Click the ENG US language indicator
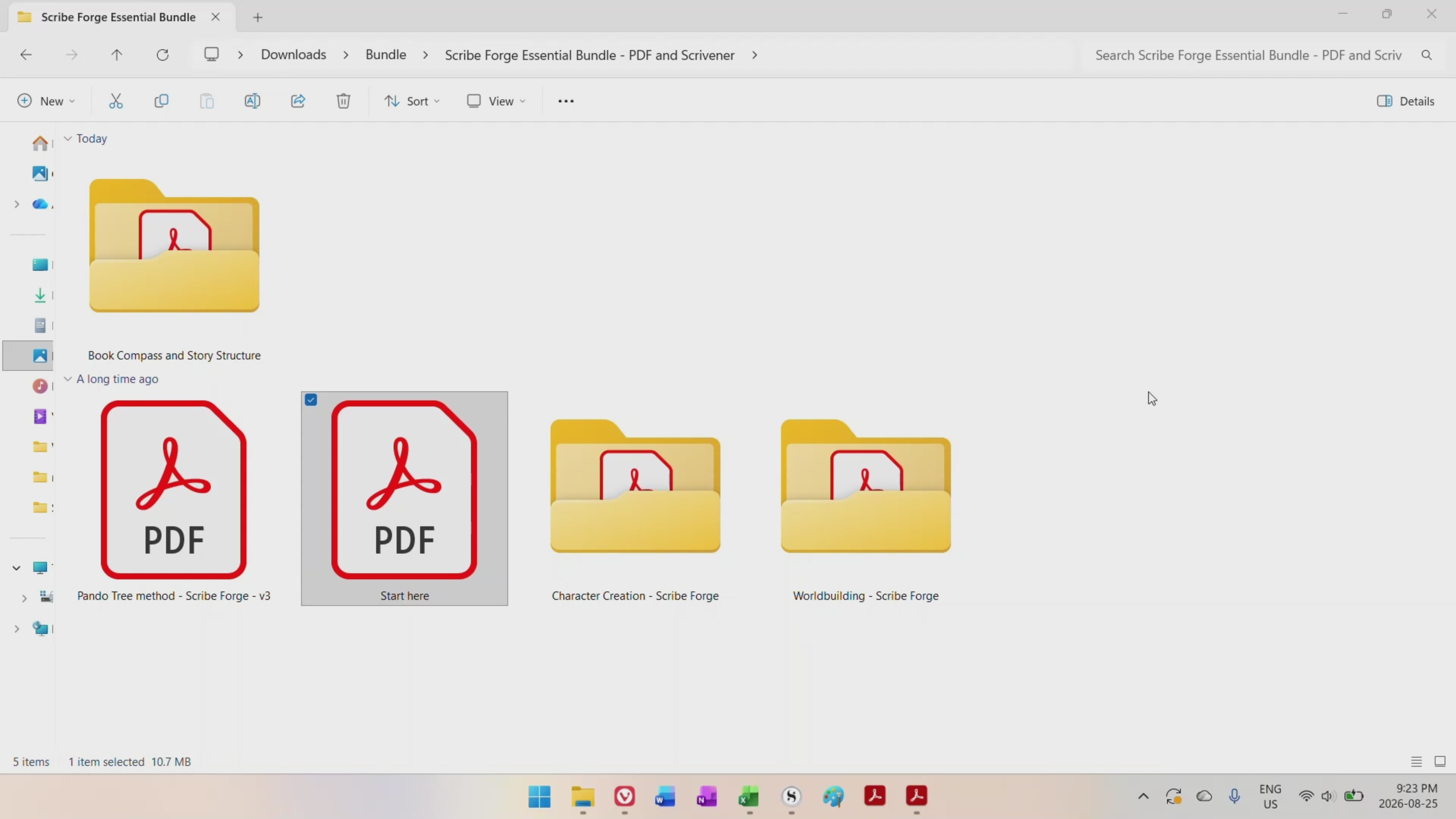The height and width of the screenshot is (819, 1456). [x=1270, y=796]
